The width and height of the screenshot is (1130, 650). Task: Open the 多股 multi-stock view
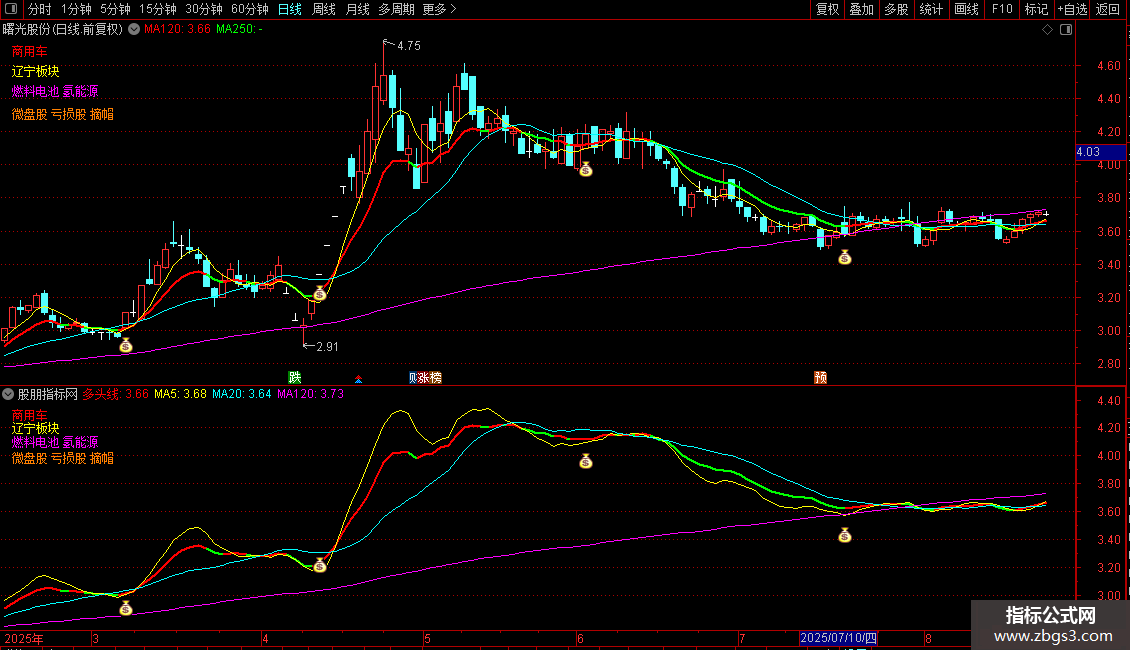point(896,9)
